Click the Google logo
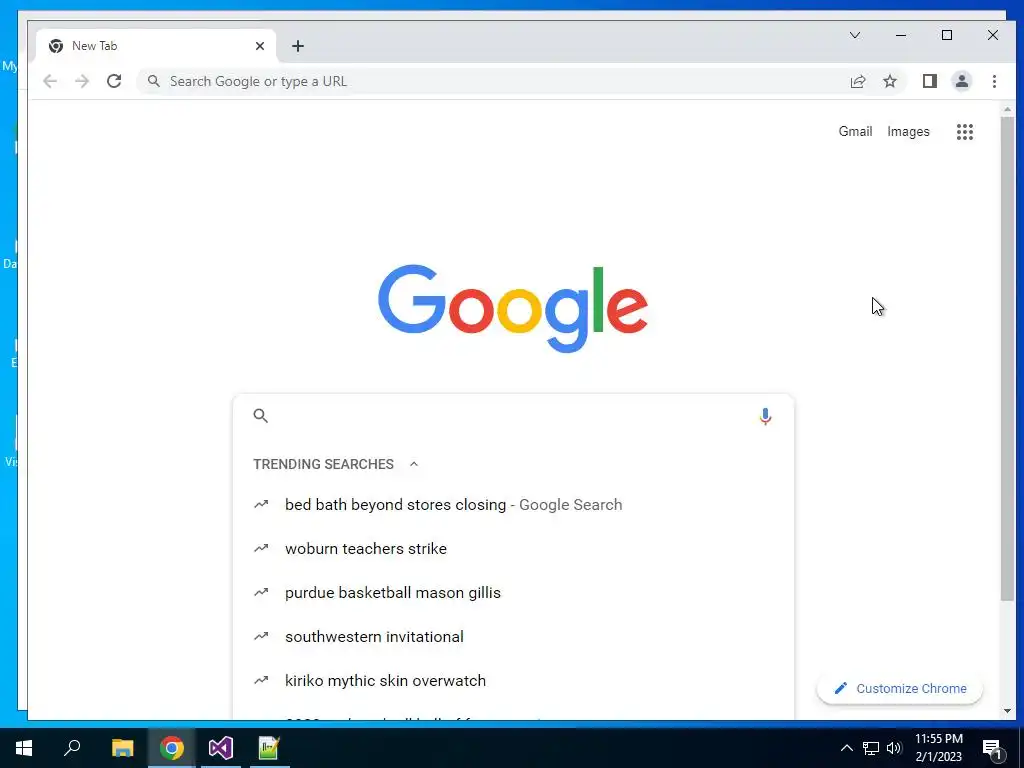This screenshot has height=768, width=1024. pyautogui.click(x=513, y=308)
